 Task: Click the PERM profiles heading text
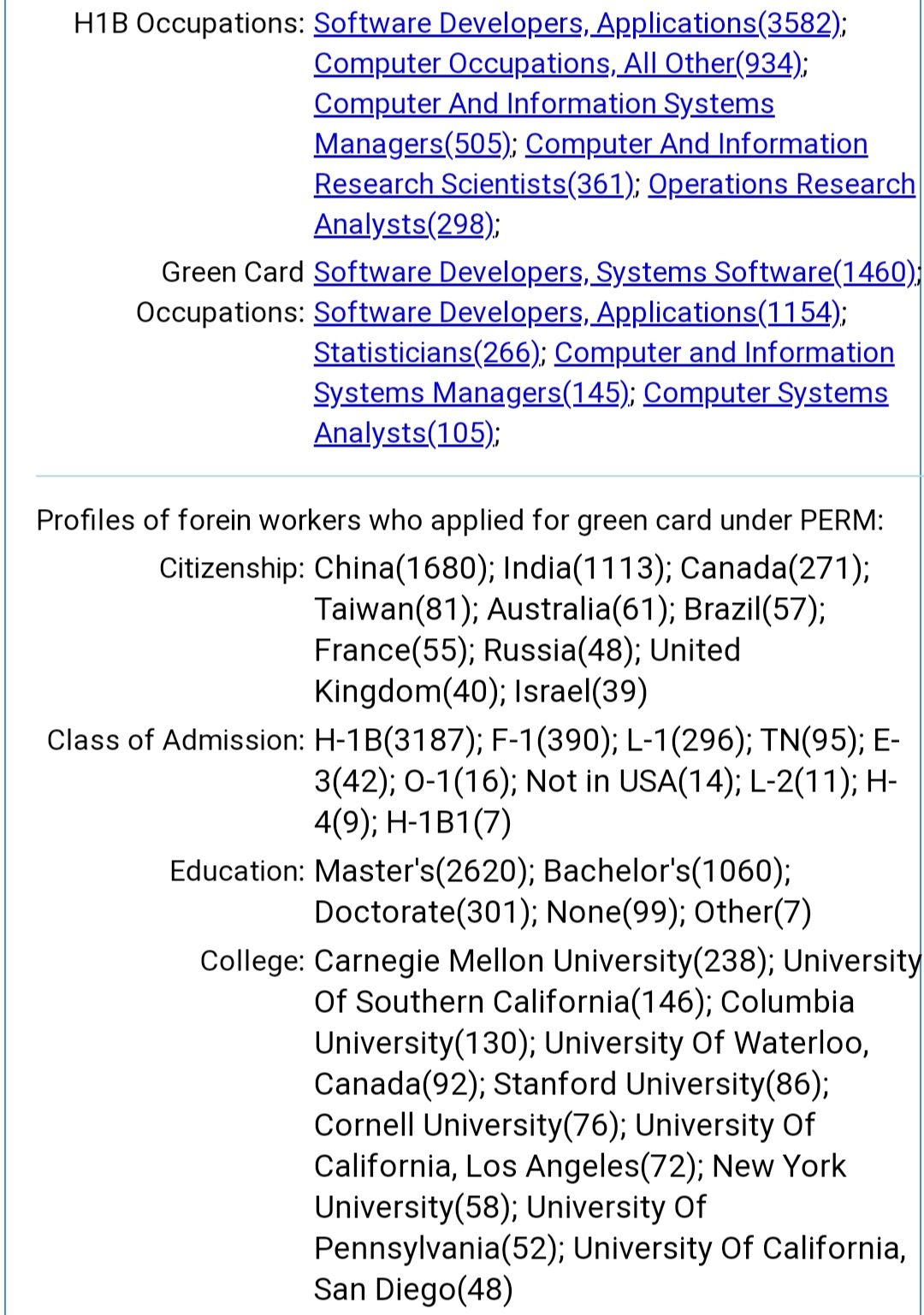459,520
